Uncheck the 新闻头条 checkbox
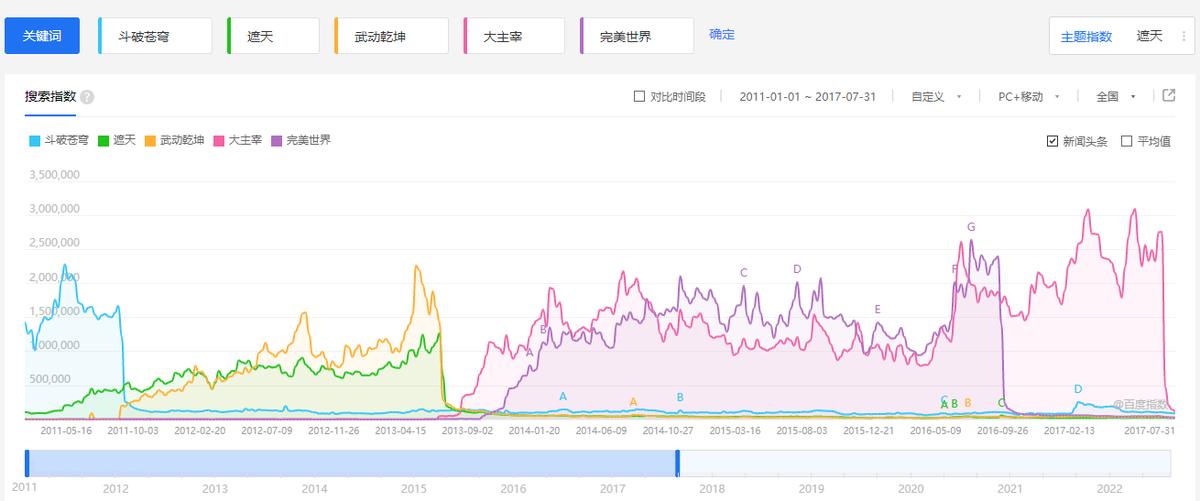 pyautogui.click(x=1052, y=141)
